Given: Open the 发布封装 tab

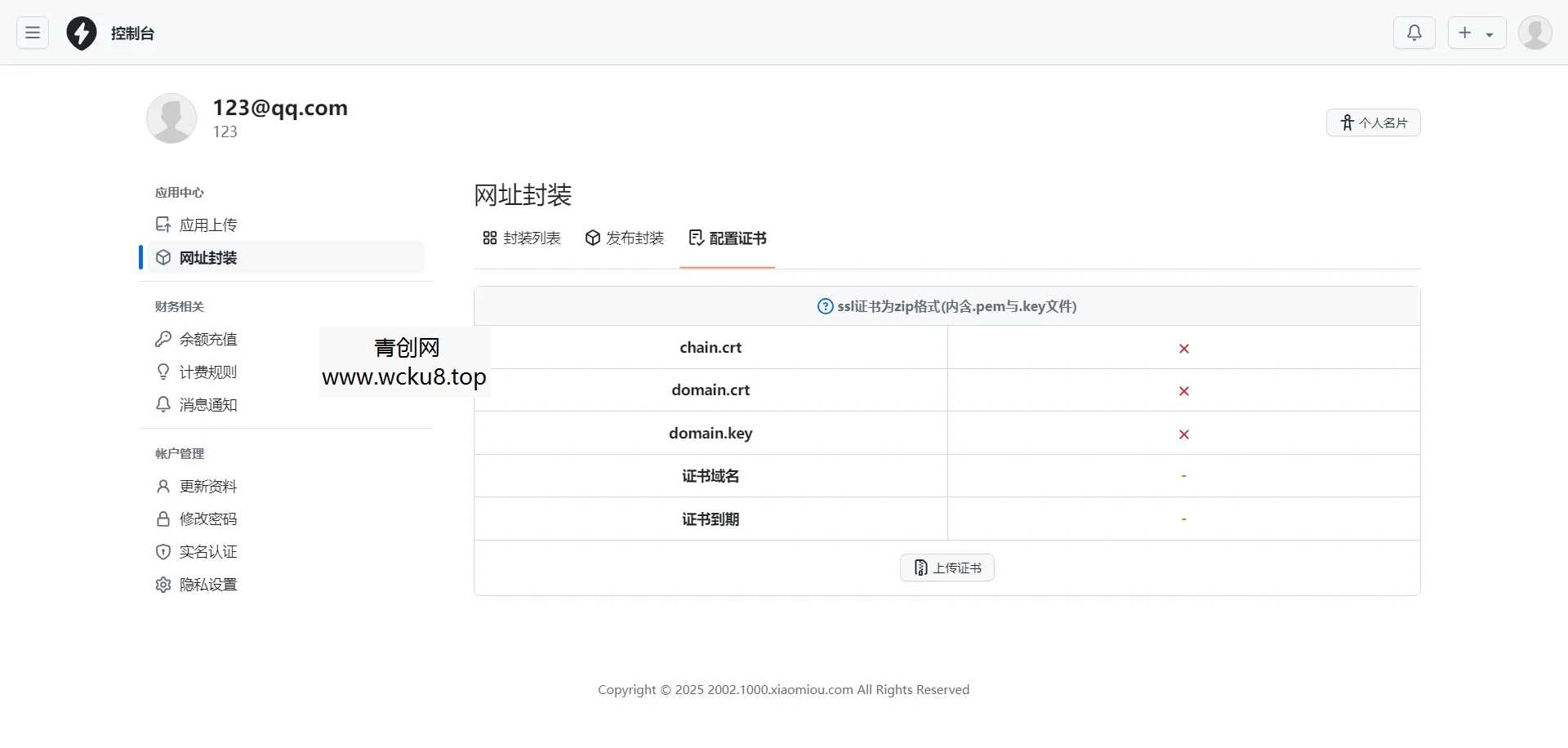Looking at the screenshot, I should click(624, 238).
